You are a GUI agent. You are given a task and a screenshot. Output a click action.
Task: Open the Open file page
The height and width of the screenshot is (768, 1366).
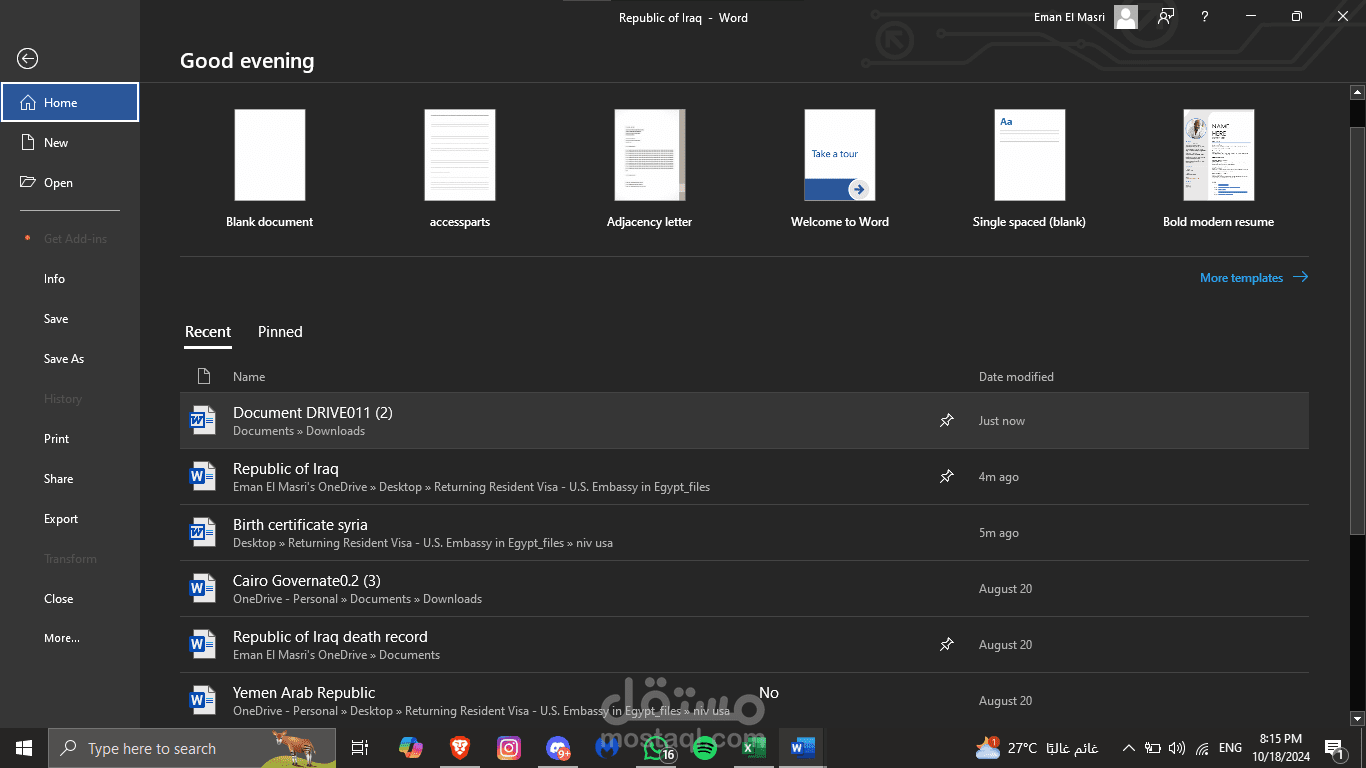70,182
